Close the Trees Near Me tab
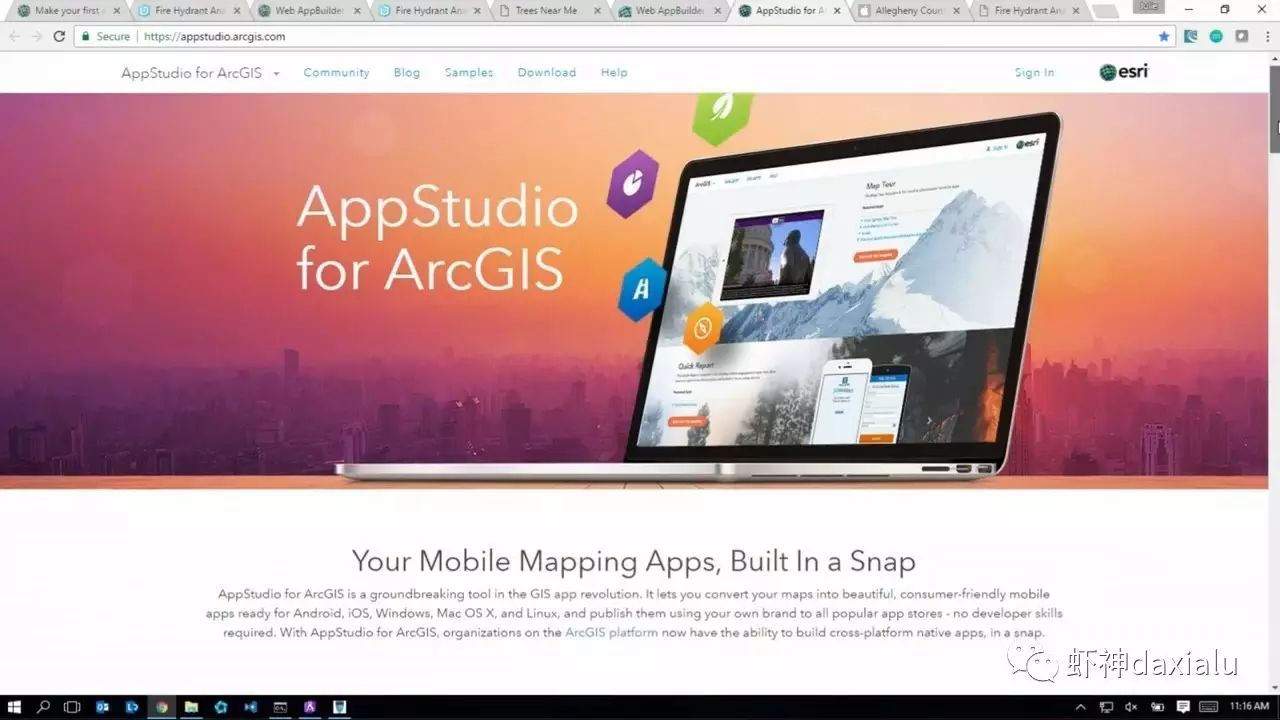Viewport: 1280px width, 720px height. [x=597, y=11]
